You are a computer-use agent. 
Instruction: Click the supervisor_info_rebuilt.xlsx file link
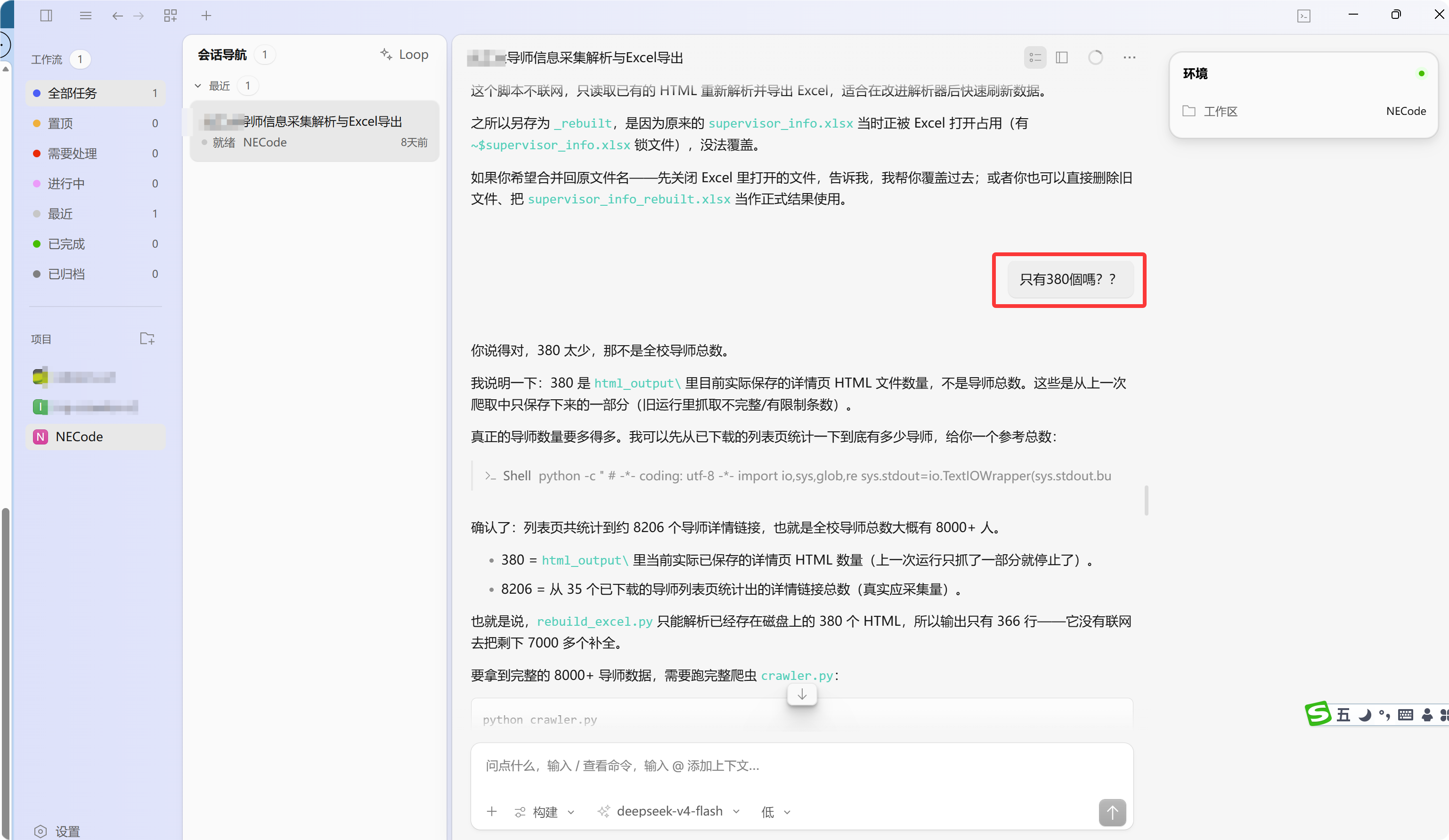point(629,199)
